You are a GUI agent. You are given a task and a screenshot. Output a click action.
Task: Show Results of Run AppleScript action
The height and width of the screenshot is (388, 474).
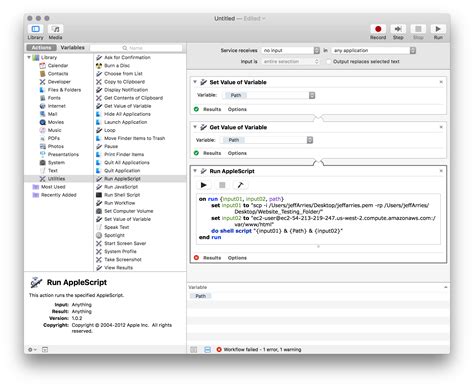(212, 258)
